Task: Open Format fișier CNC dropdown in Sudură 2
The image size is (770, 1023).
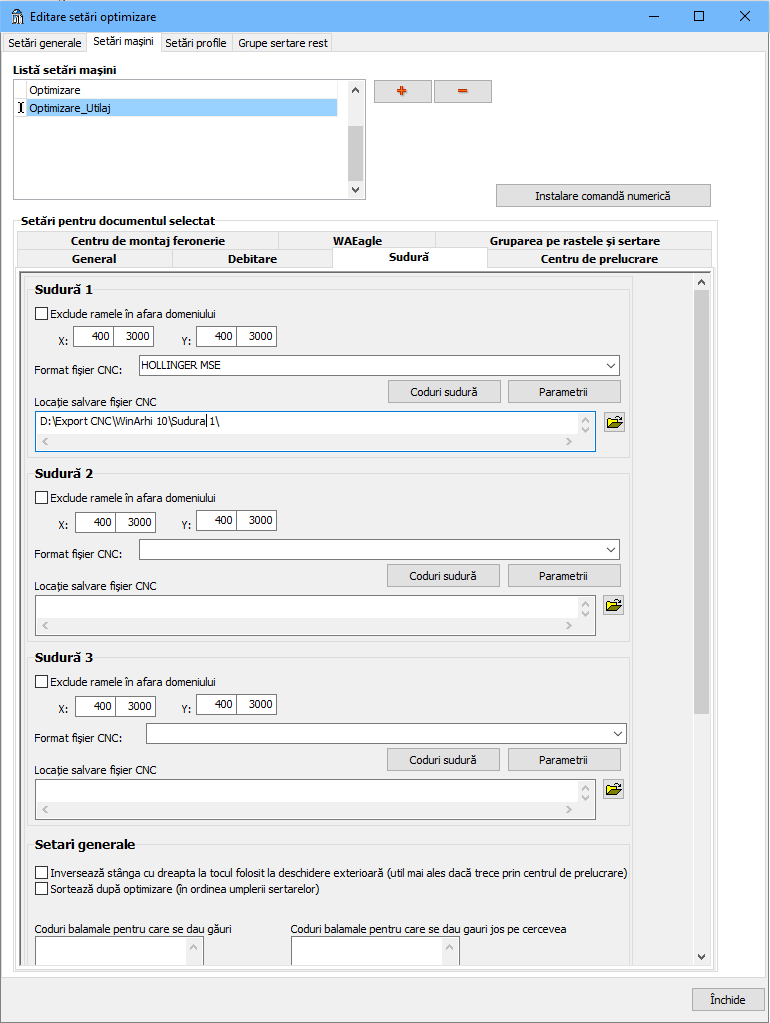Action: [x=610, y=550]
